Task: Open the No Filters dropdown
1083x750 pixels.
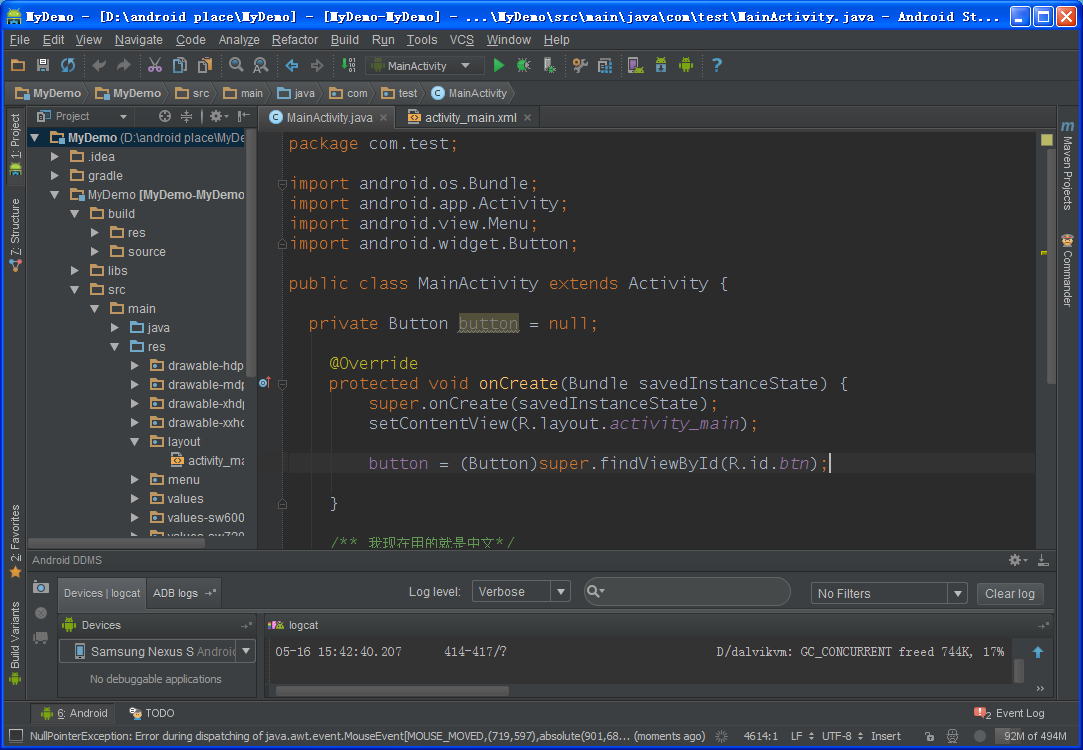Action: (x=888, y=593)
